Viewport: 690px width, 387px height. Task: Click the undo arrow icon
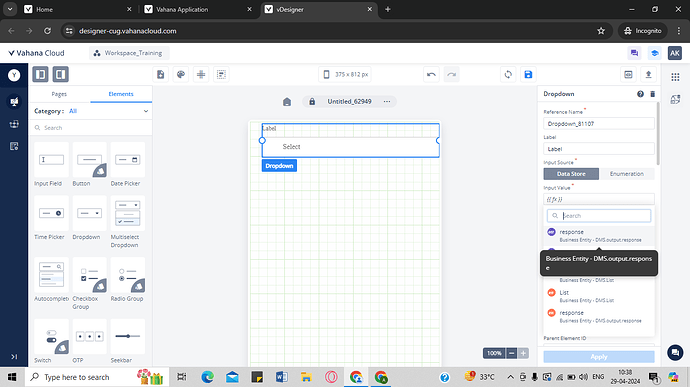431,74
